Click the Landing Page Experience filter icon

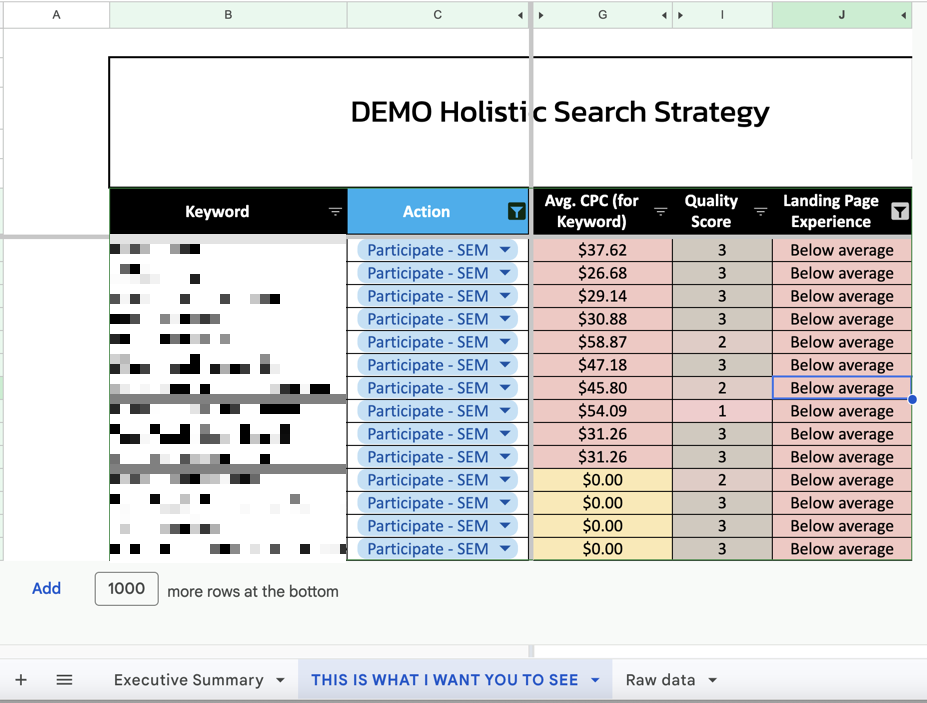coord(900,211)
